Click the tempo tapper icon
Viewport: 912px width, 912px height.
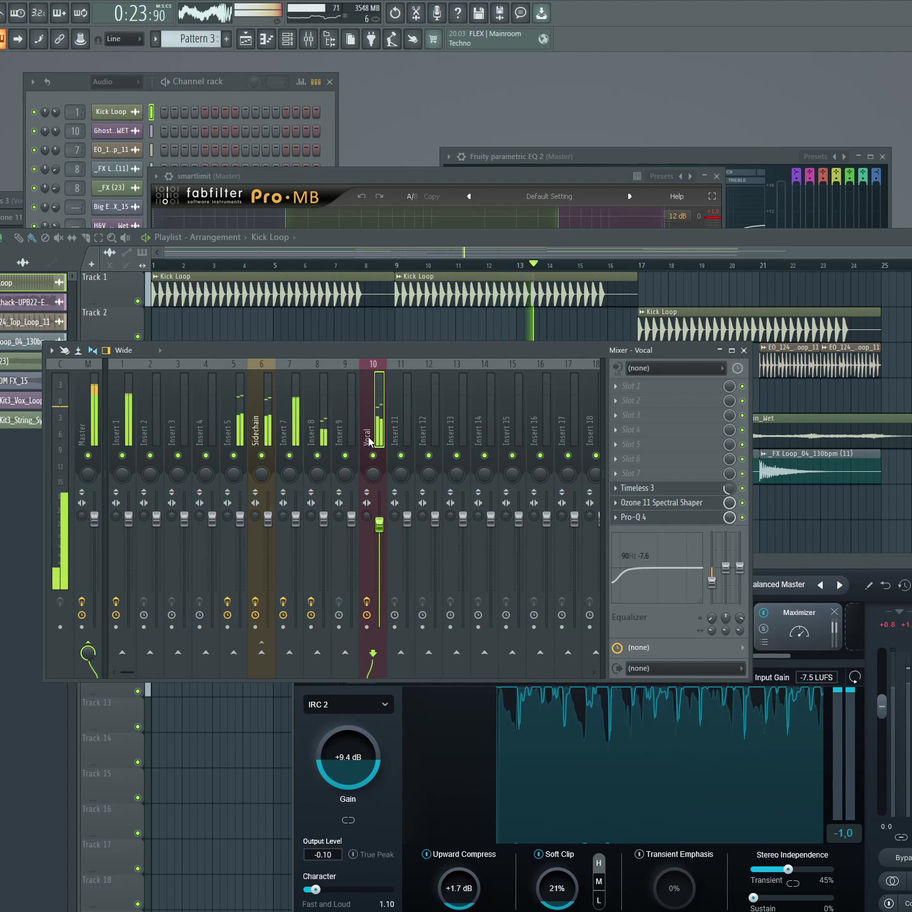click(x=392, y=39)
